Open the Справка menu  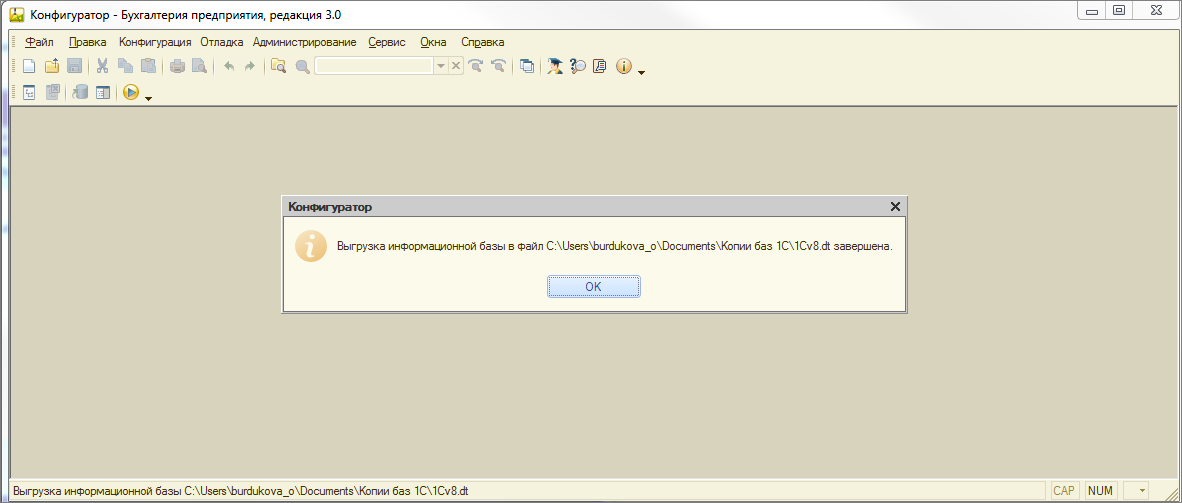pos(482,42)
